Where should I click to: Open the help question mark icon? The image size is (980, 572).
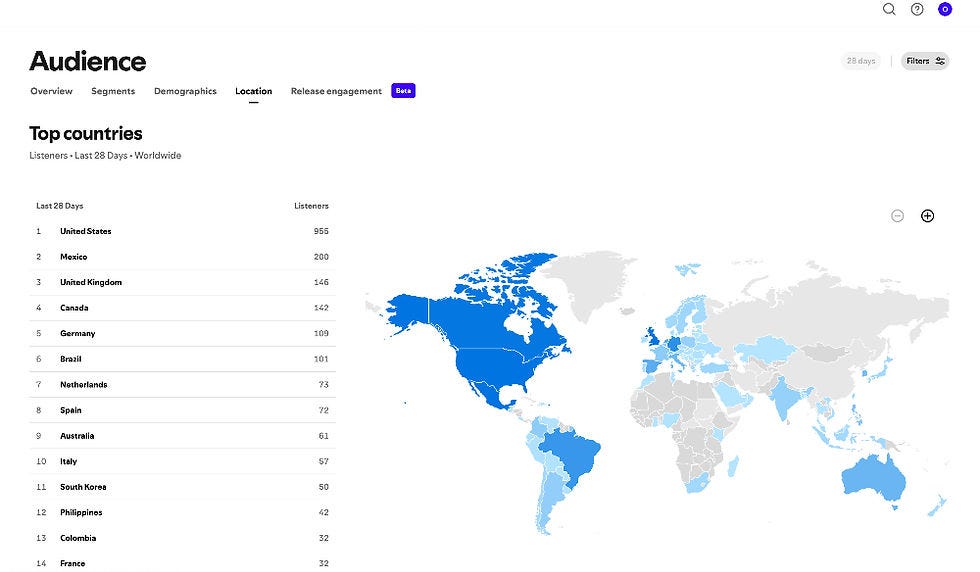coord(917,9)
